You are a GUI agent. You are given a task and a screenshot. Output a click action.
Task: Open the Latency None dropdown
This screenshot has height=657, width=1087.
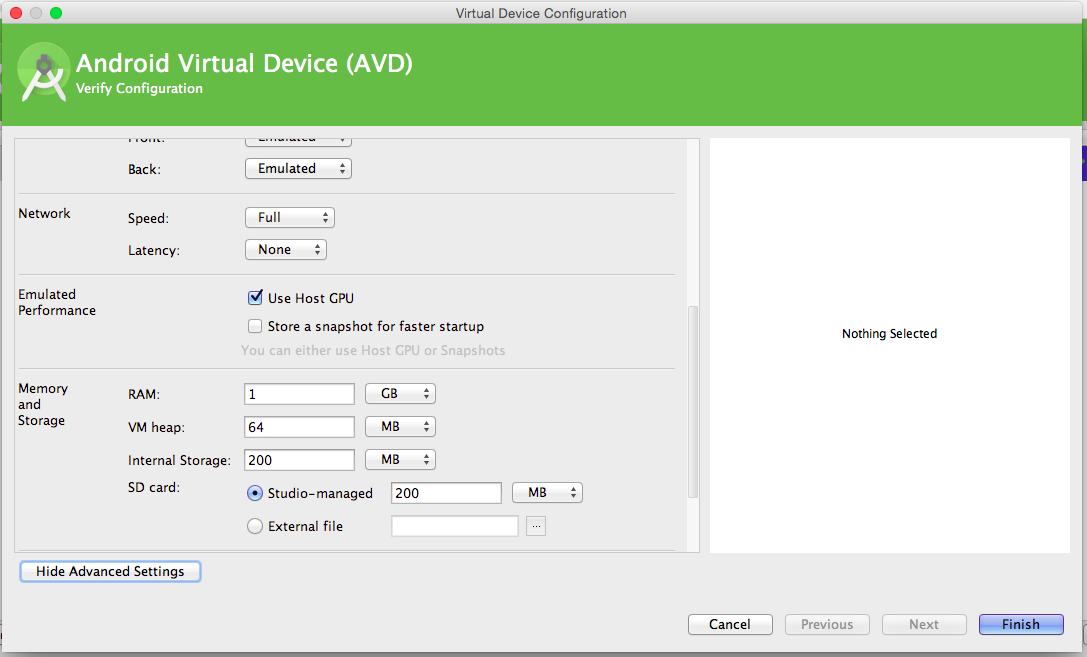tap(286, 249)
